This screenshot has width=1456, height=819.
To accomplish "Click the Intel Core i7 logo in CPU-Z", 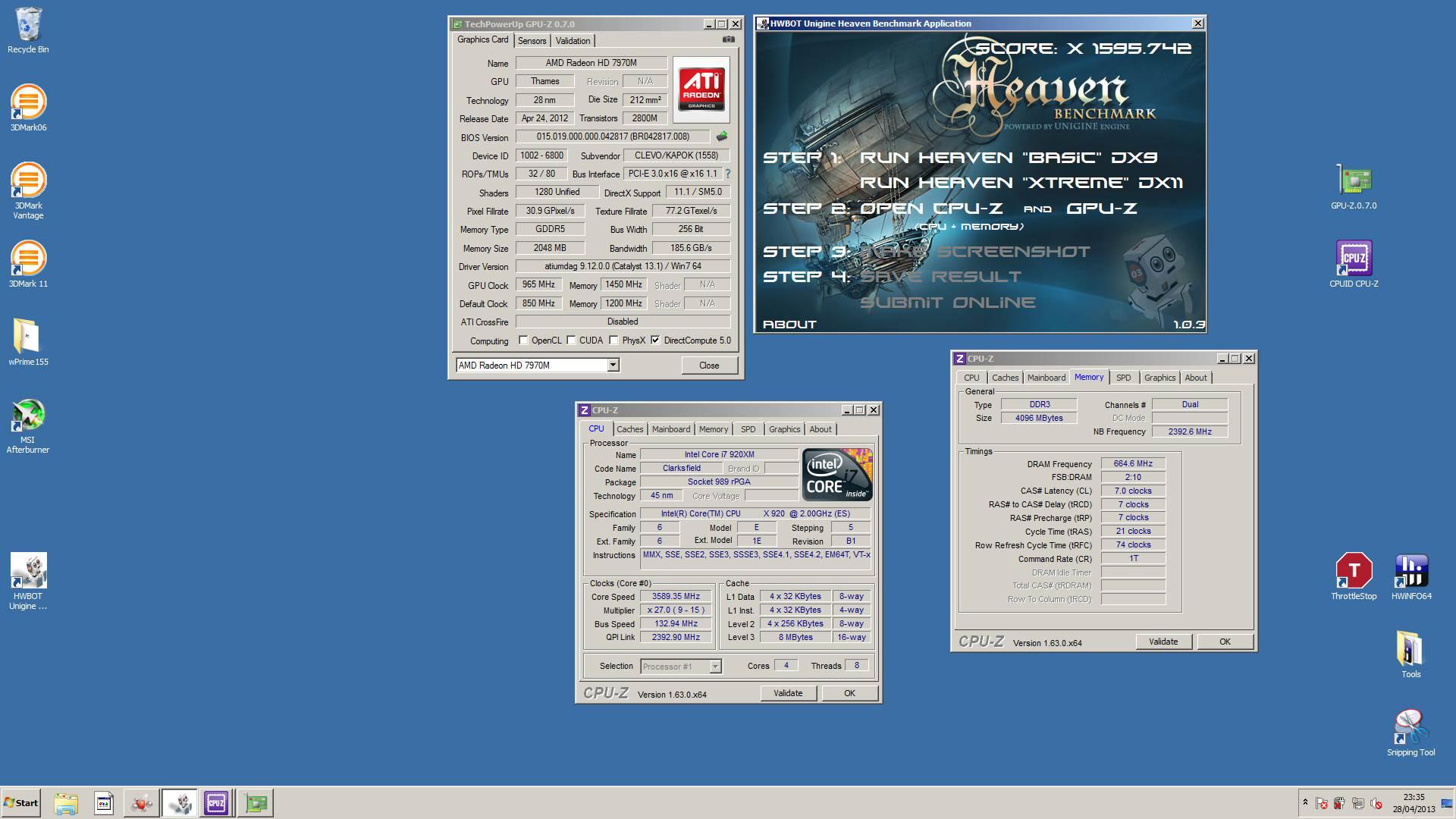I will tap(837, 475).
